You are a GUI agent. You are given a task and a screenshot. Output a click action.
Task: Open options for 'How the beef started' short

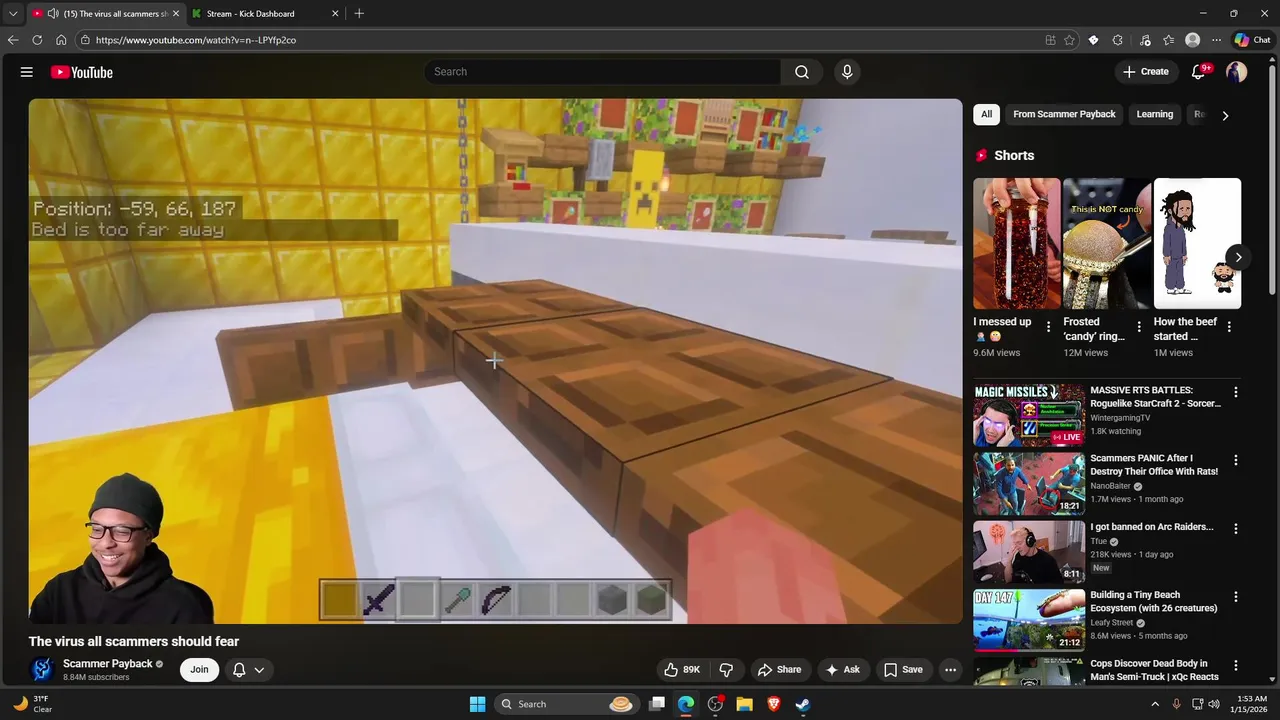(1229, 327)
